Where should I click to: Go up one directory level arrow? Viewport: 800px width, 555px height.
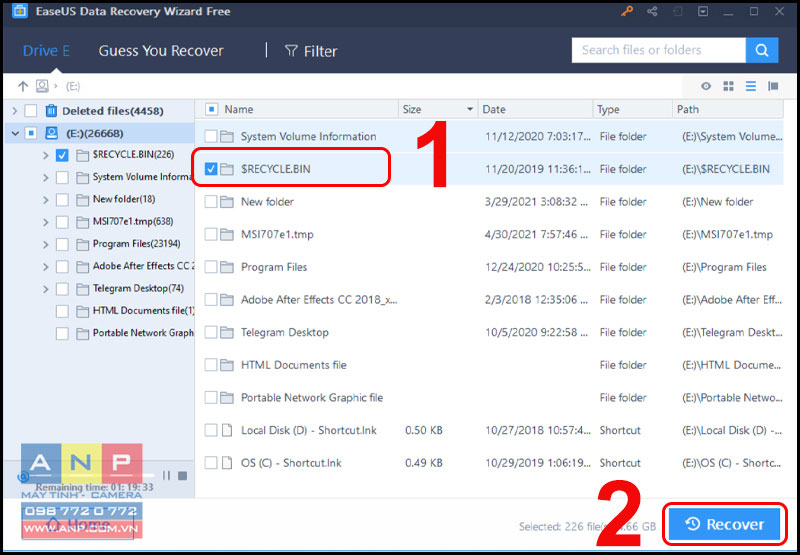(x=22, y=86)
